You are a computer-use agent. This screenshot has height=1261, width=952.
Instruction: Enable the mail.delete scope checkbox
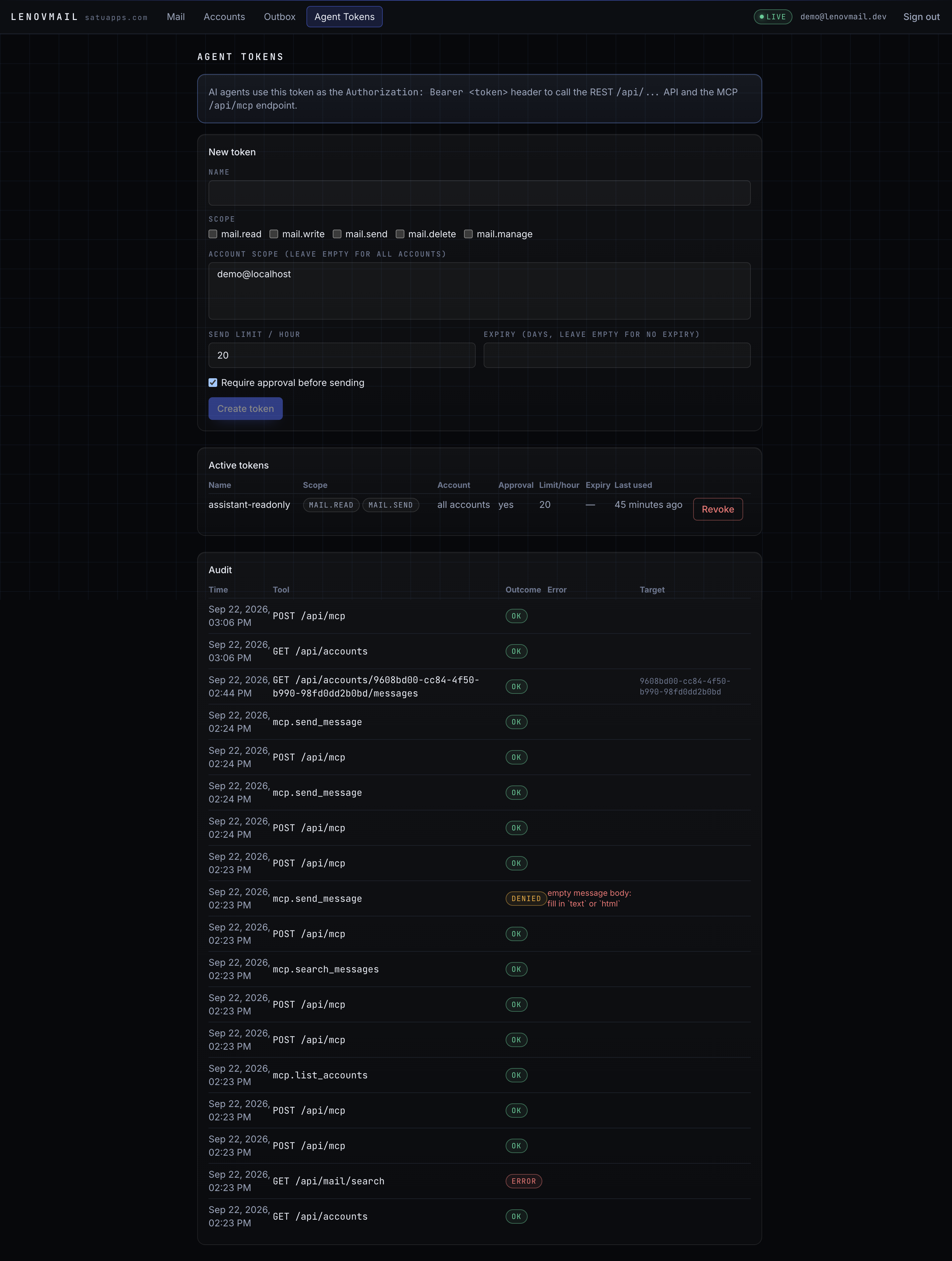tap(400, 234)
